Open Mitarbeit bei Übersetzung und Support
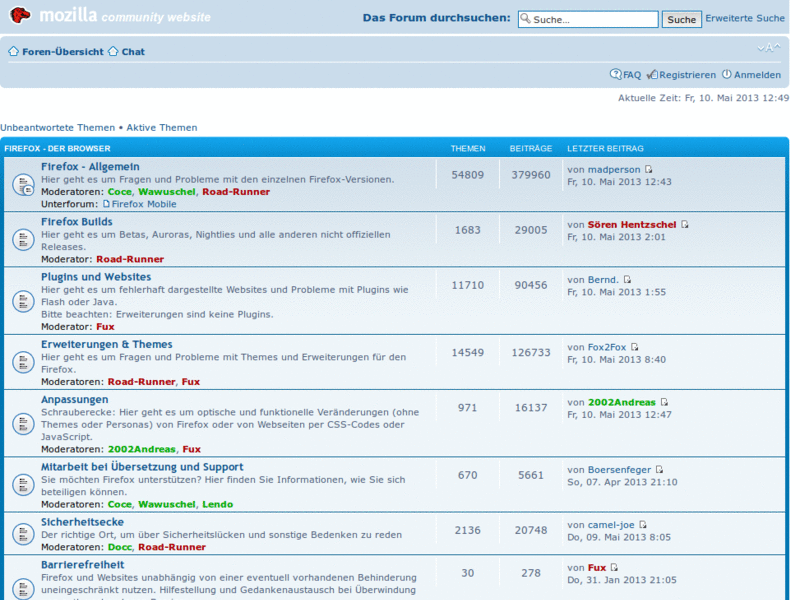Viewport: 800px width, 600px height. [142, 467]
